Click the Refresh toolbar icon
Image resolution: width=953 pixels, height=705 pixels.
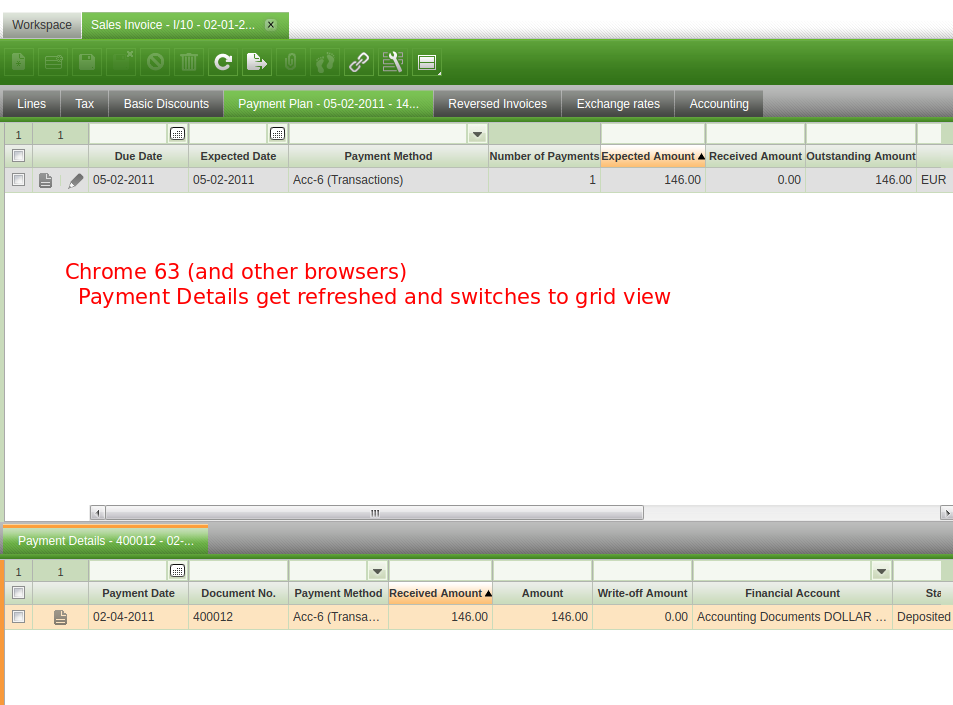[x=223, y=63]
